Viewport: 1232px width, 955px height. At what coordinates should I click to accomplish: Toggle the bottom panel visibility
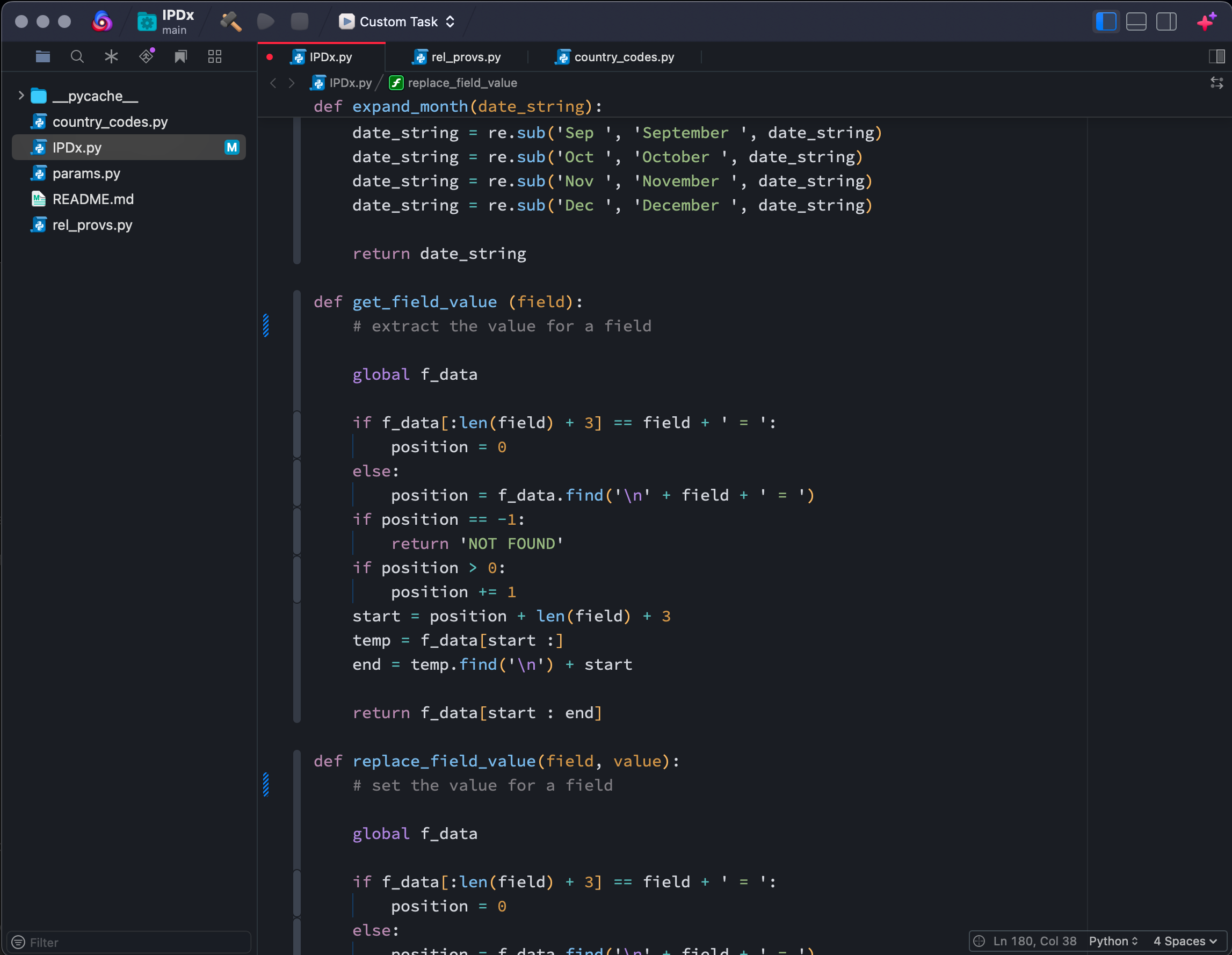pyautogui.click(x=1135, y=21)
